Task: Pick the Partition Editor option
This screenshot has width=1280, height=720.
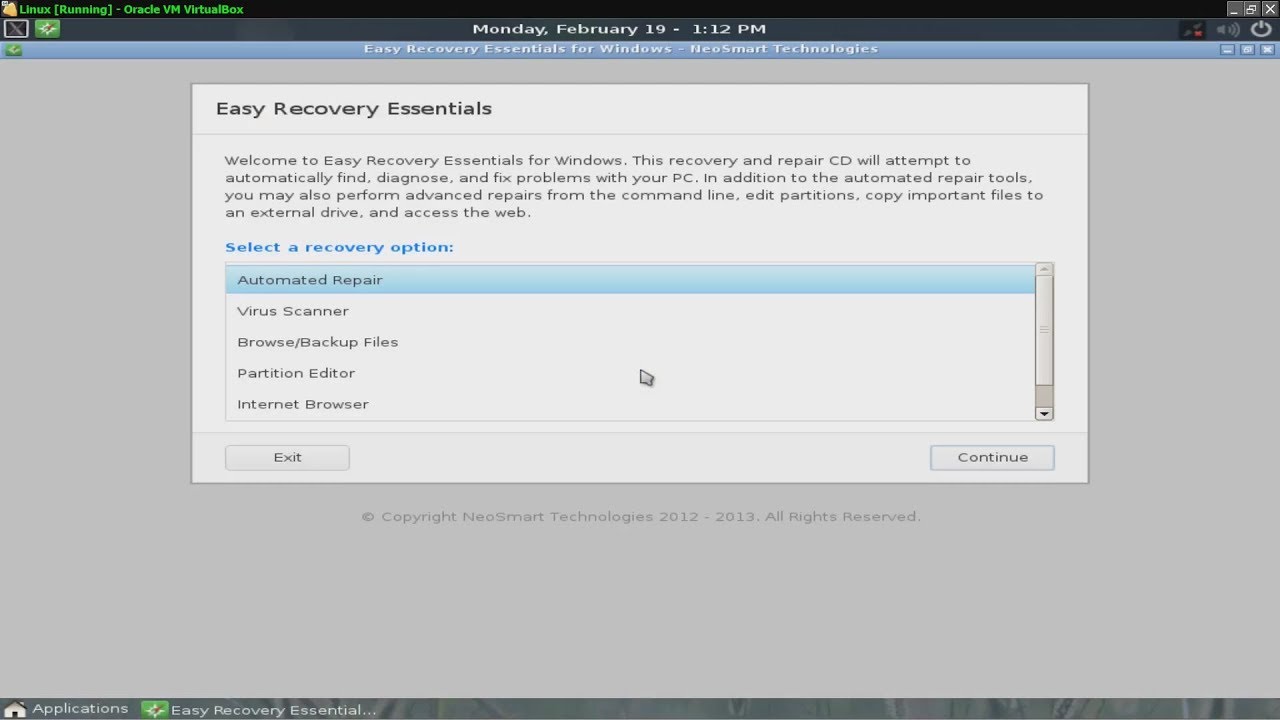Action: 630,373
